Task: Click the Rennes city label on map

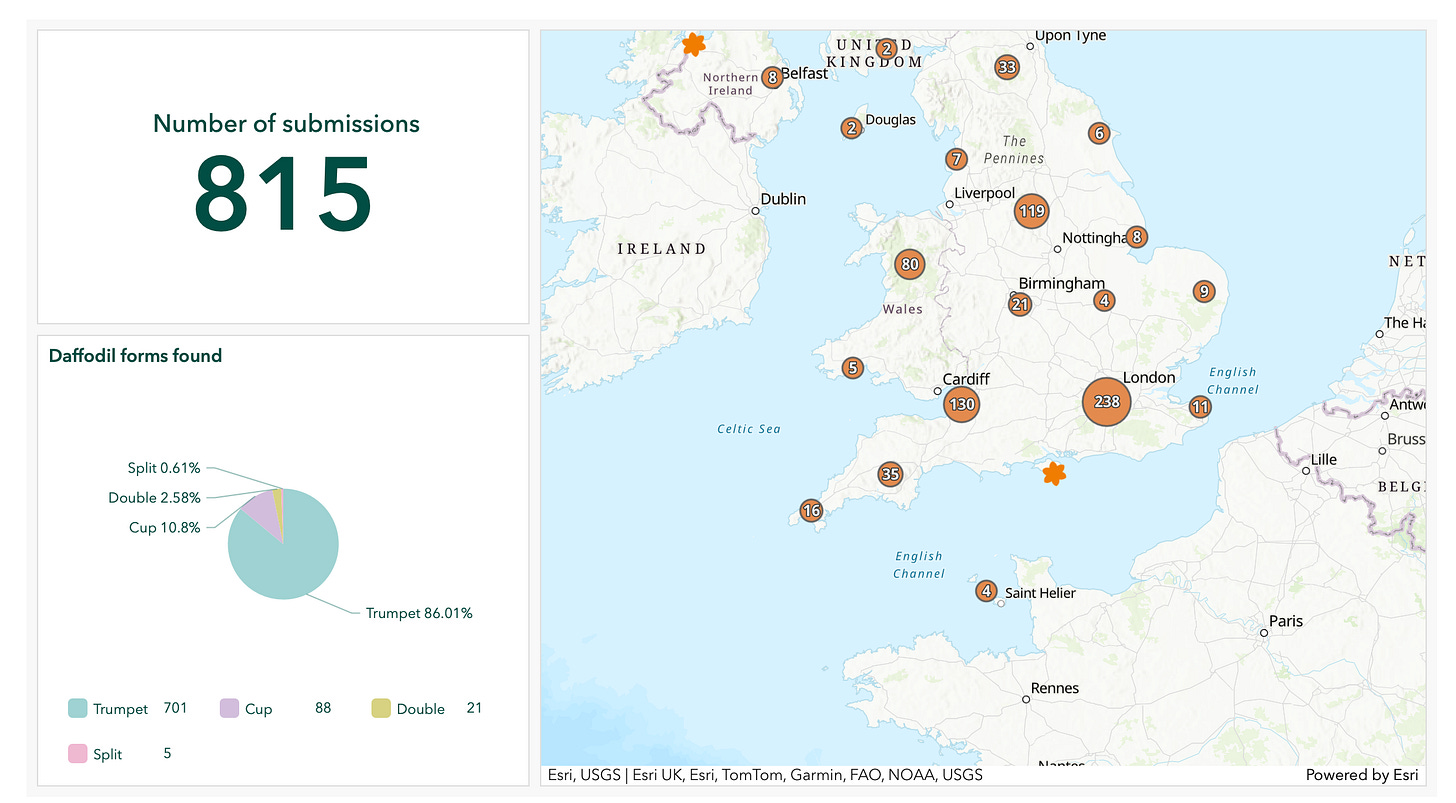Action: pyautogui.click(x=1055, y=688)
